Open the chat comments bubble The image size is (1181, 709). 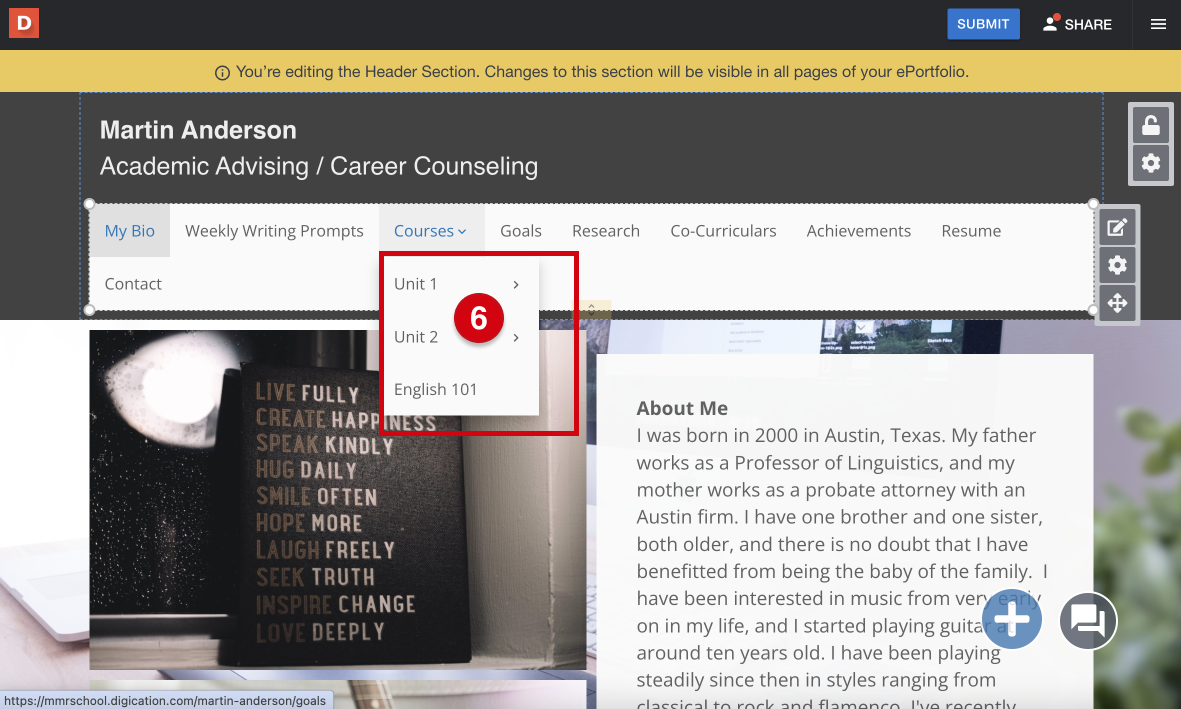click(x=1087, y=620)
